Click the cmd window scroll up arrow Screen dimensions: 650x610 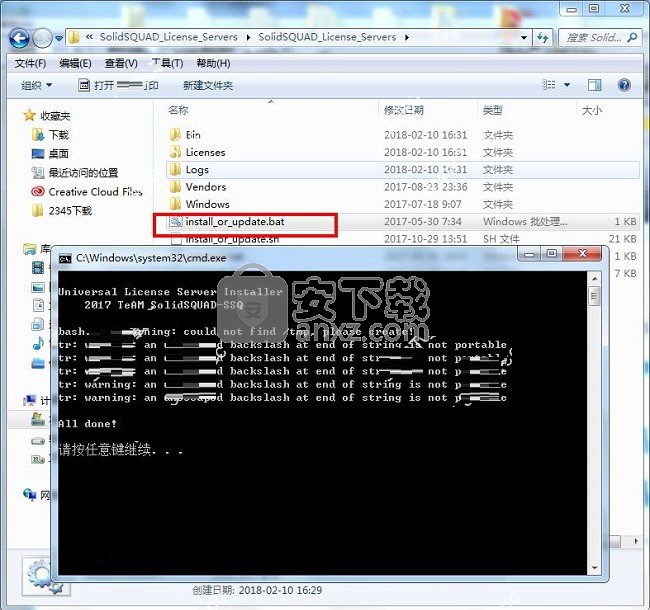594,279
